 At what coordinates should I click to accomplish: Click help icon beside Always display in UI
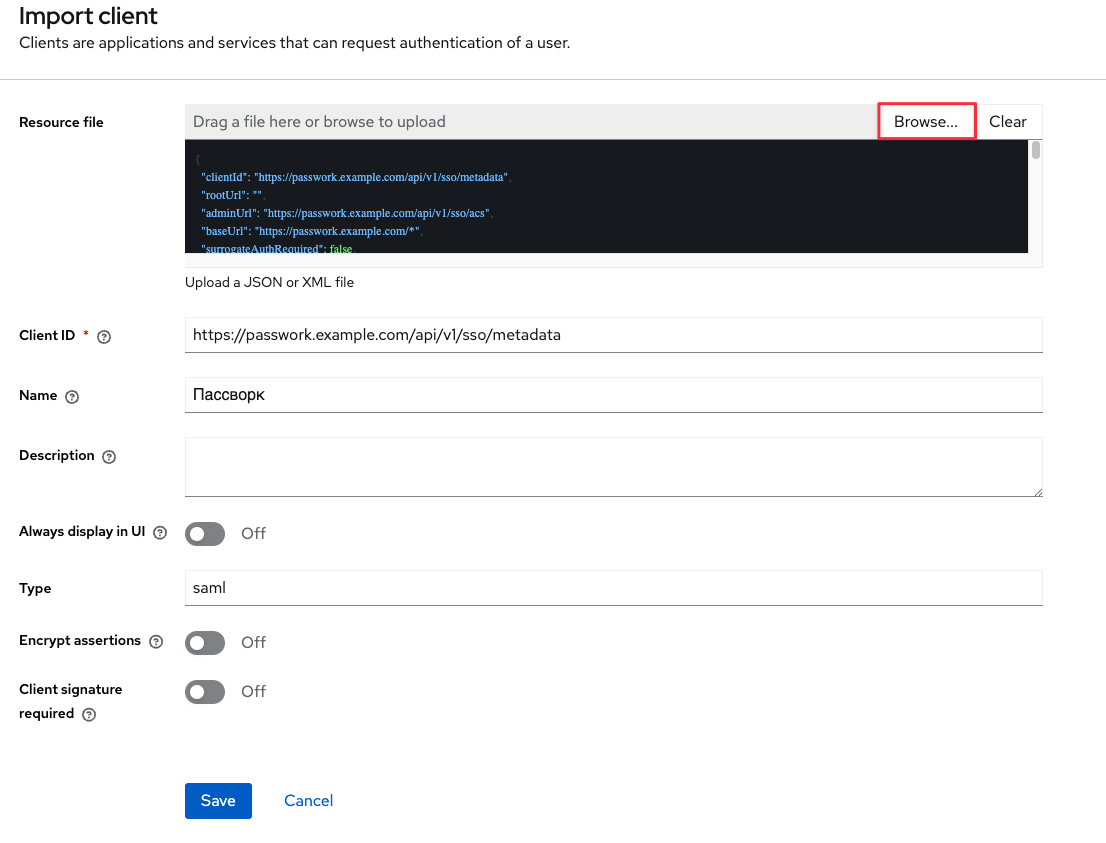coord(160,532)
